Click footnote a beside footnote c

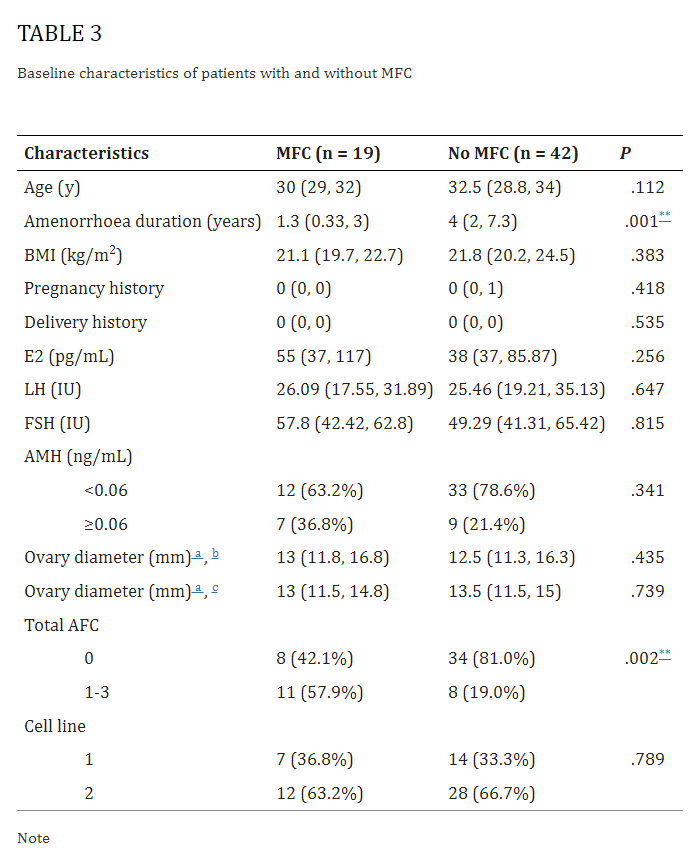pos(199,587)
